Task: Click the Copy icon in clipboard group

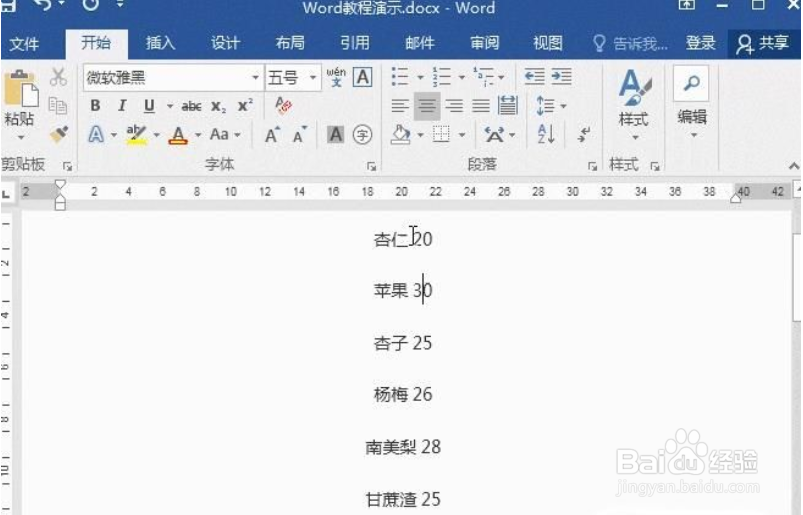Action: [58, 105]
